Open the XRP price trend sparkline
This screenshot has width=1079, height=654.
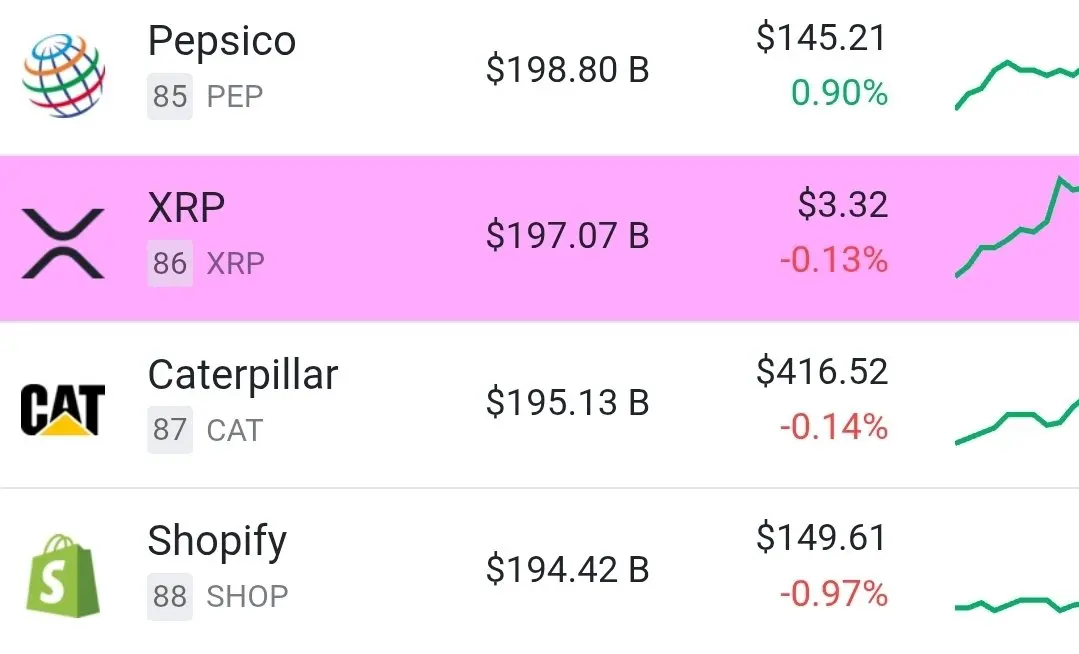tap(1016, 227)
